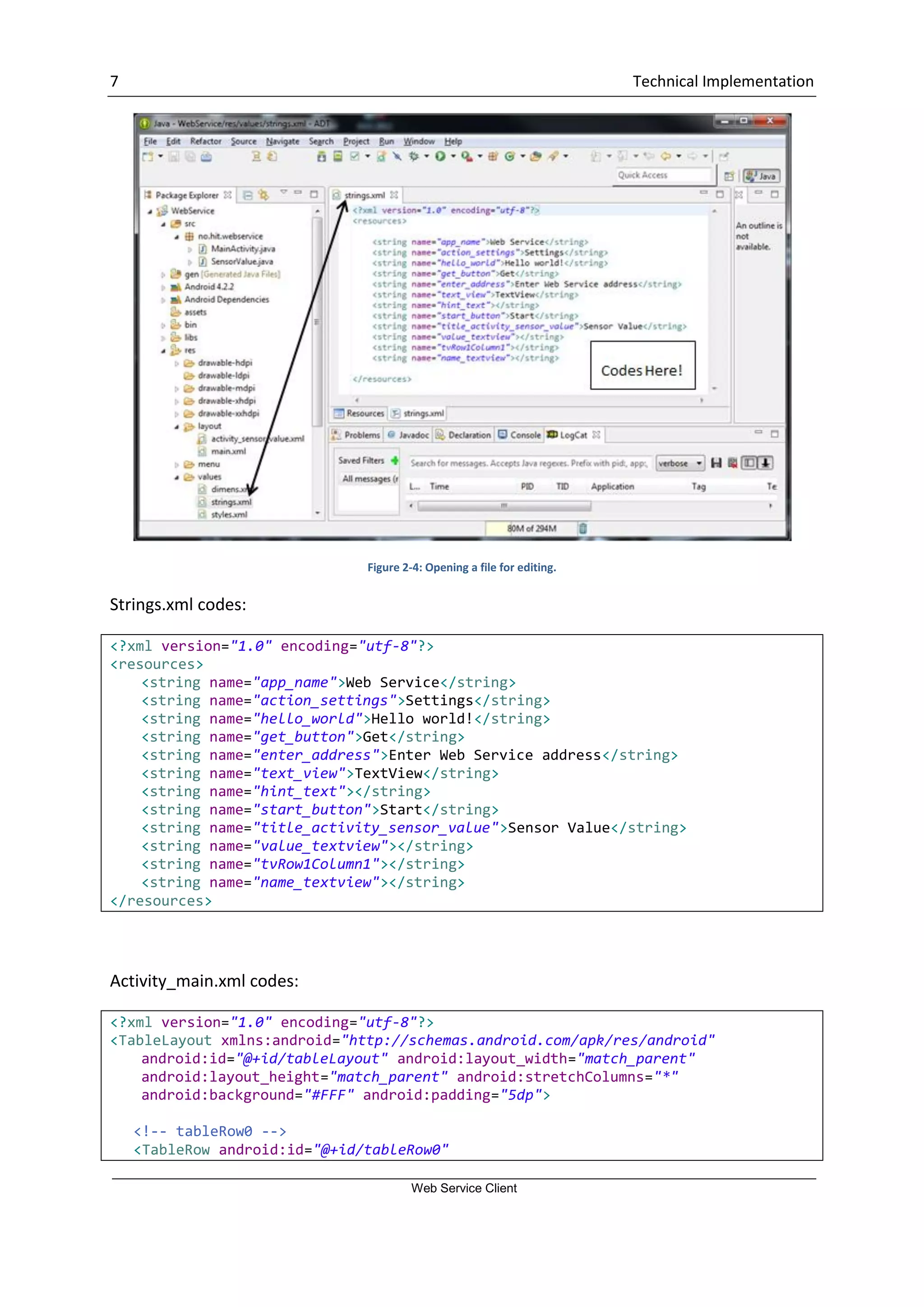Click the PID column header in LogCat
The width and height of the screenshot is (924, 1307).
(527, 487)
